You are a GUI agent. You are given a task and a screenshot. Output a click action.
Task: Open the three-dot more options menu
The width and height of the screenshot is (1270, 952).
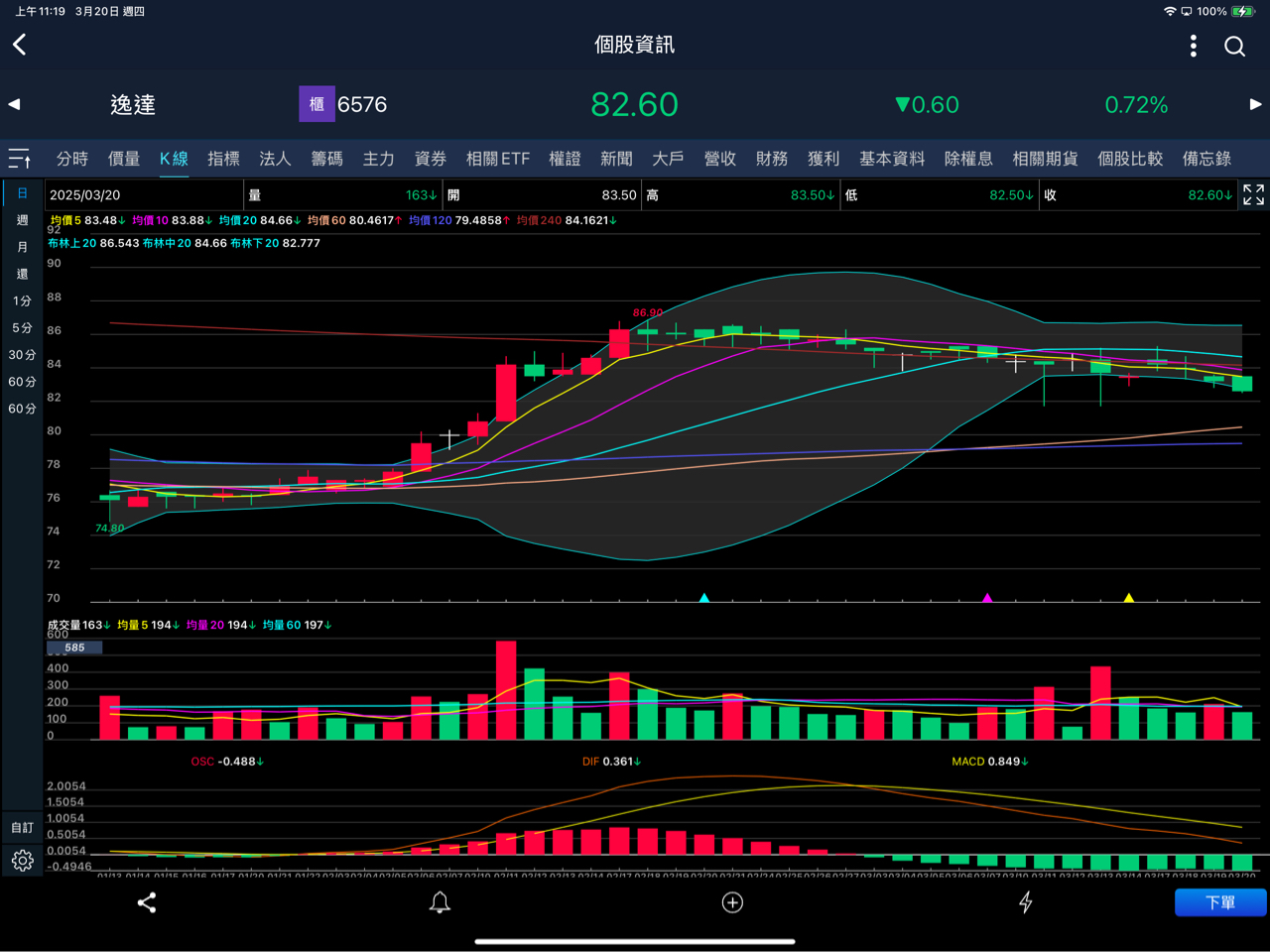coord(1193,46)
